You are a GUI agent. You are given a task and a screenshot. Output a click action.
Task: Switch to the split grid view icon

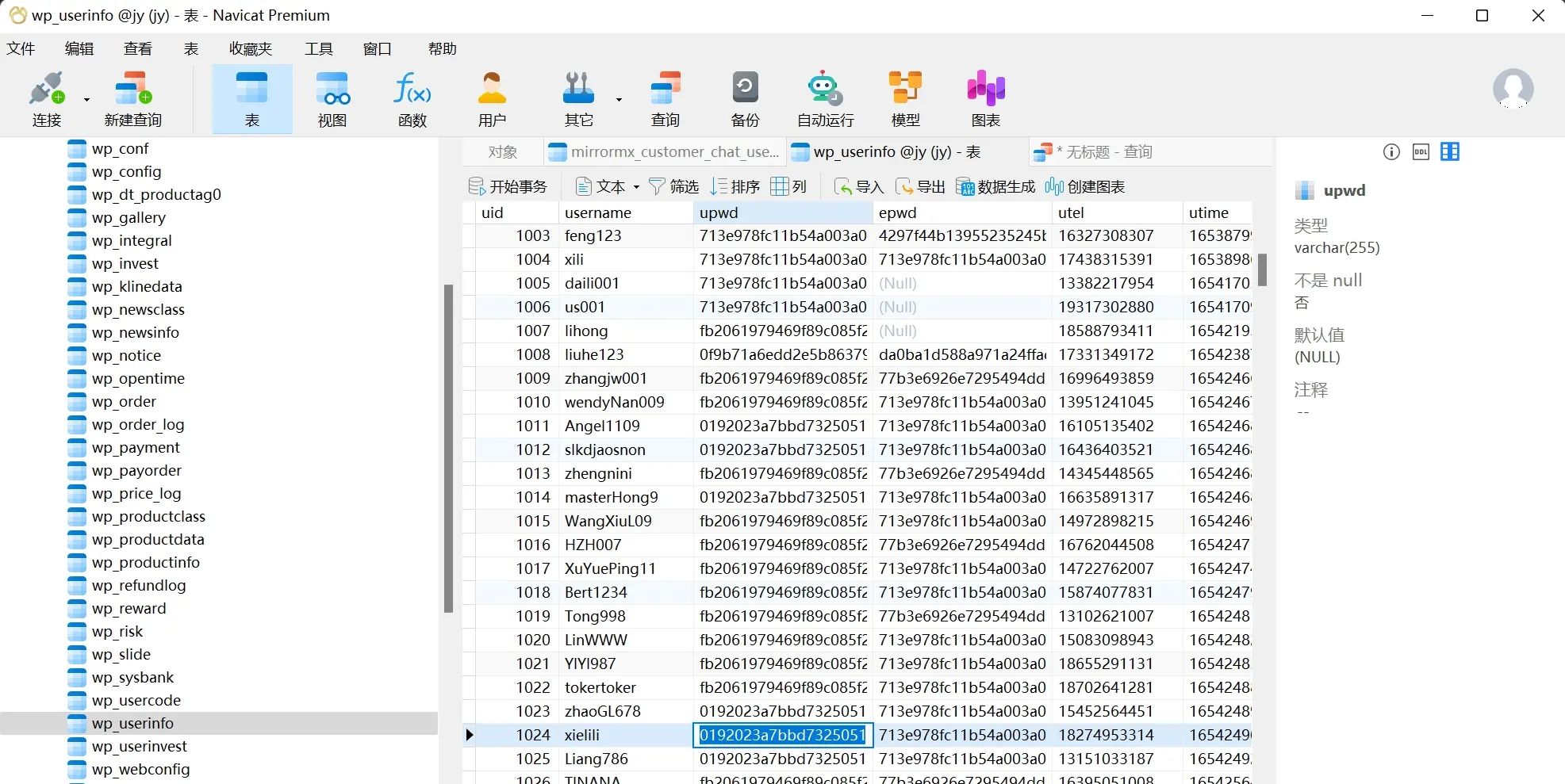pos(1450,152)
